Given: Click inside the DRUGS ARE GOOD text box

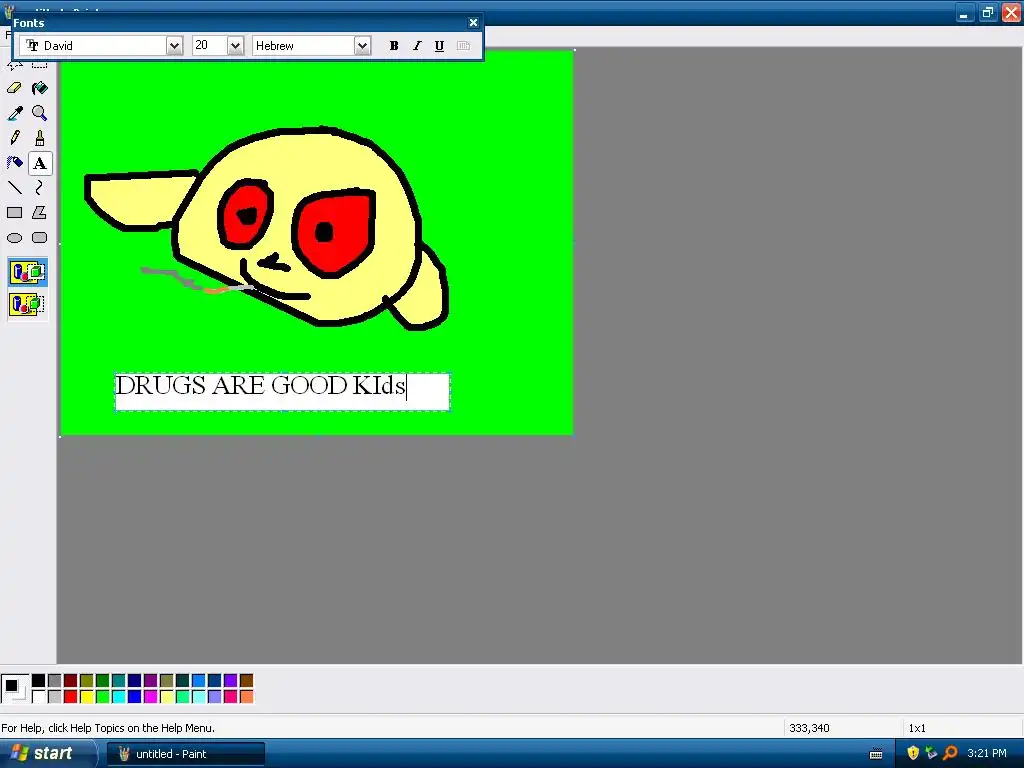Looking at the screenshot, I should coord(282,392).
